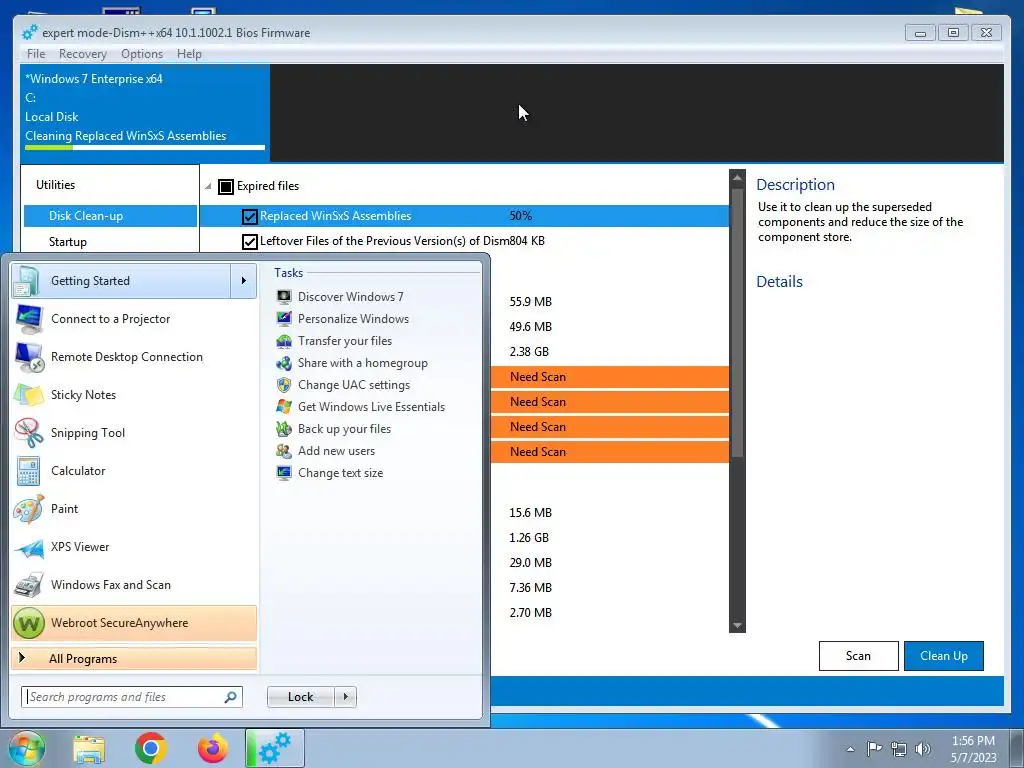The image size is (1024, 768).
Task: Click the search magnifier icon in Start menu
Action: click(x=231, y=697)
